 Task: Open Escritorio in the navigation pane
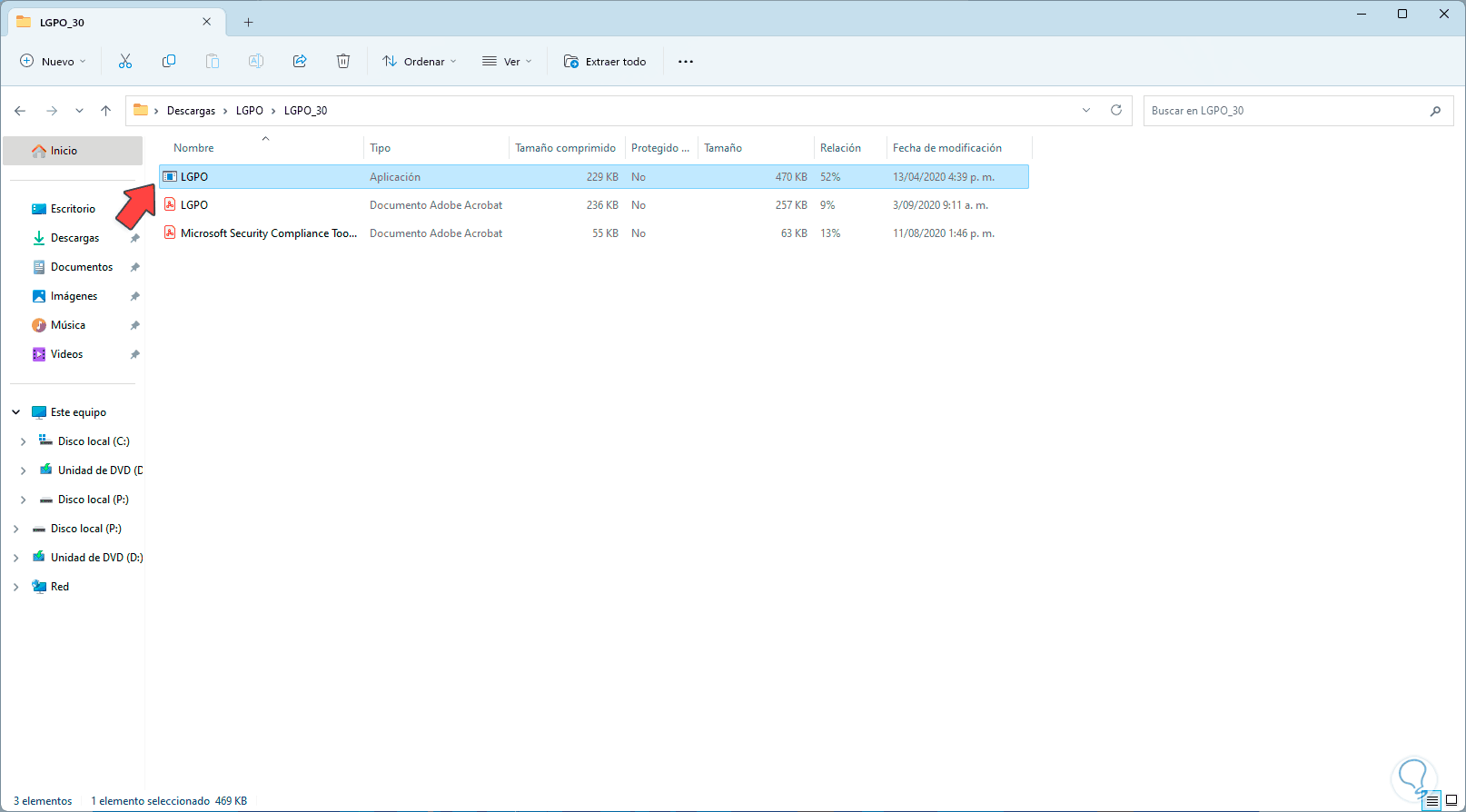[x=73, y=209]
